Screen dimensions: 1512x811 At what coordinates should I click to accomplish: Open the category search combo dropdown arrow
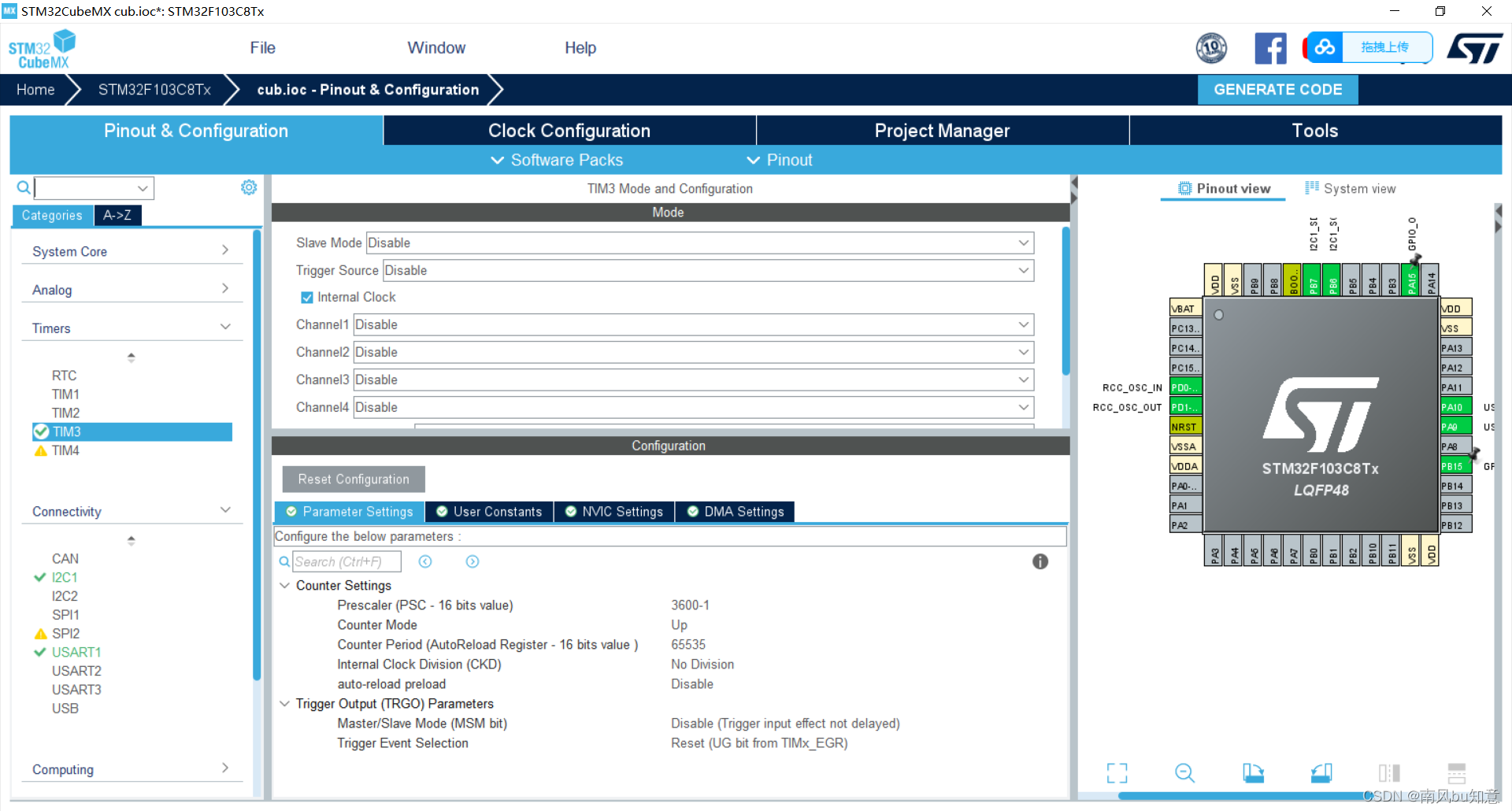143,188
